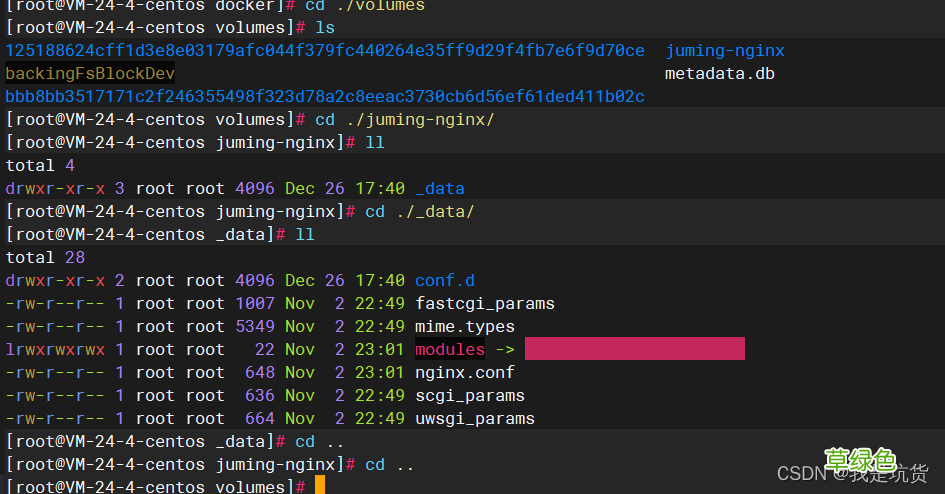945x494 pixels.
Task: Click the 'cd ./juming-nginx/' command text
Action: [x=404, y=120]
